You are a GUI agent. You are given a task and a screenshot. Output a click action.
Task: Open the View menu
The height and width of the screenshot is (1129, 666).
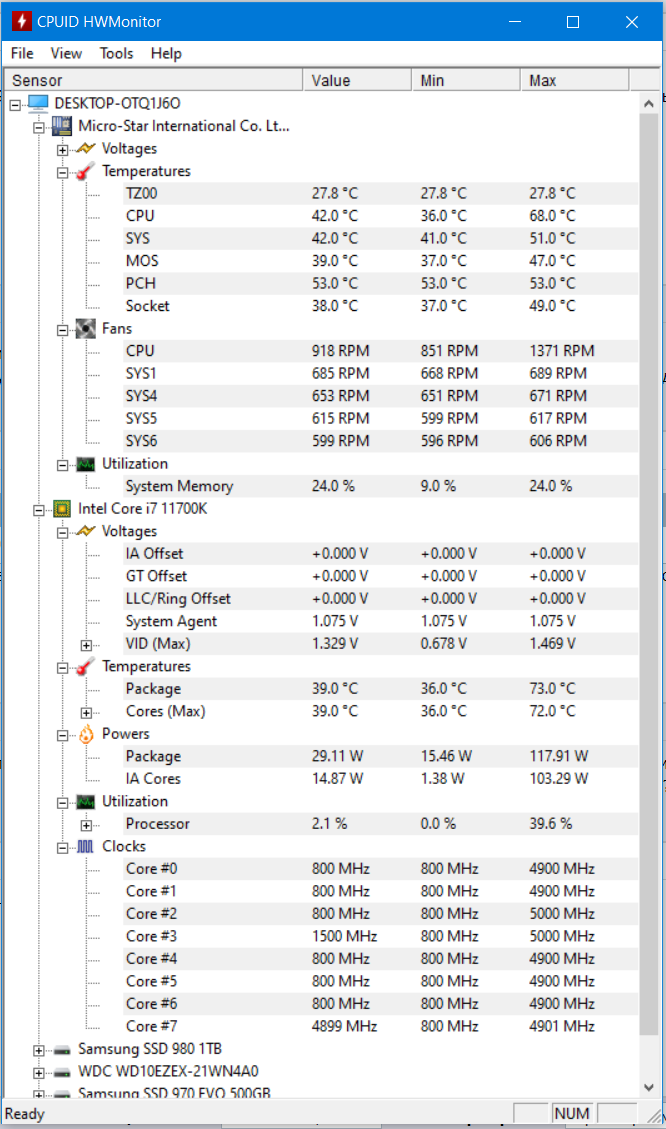(x=66, y=53)
